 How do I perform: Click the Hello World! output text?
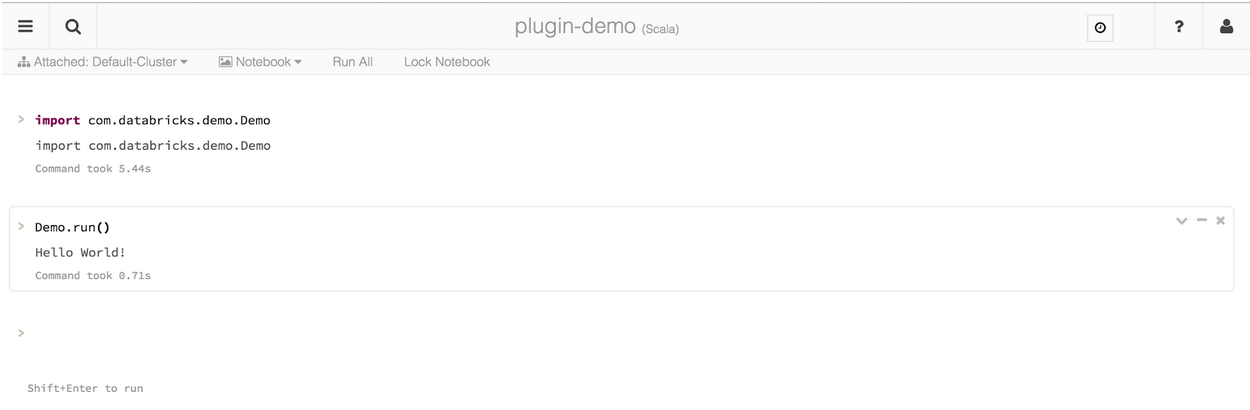point(80,252)
